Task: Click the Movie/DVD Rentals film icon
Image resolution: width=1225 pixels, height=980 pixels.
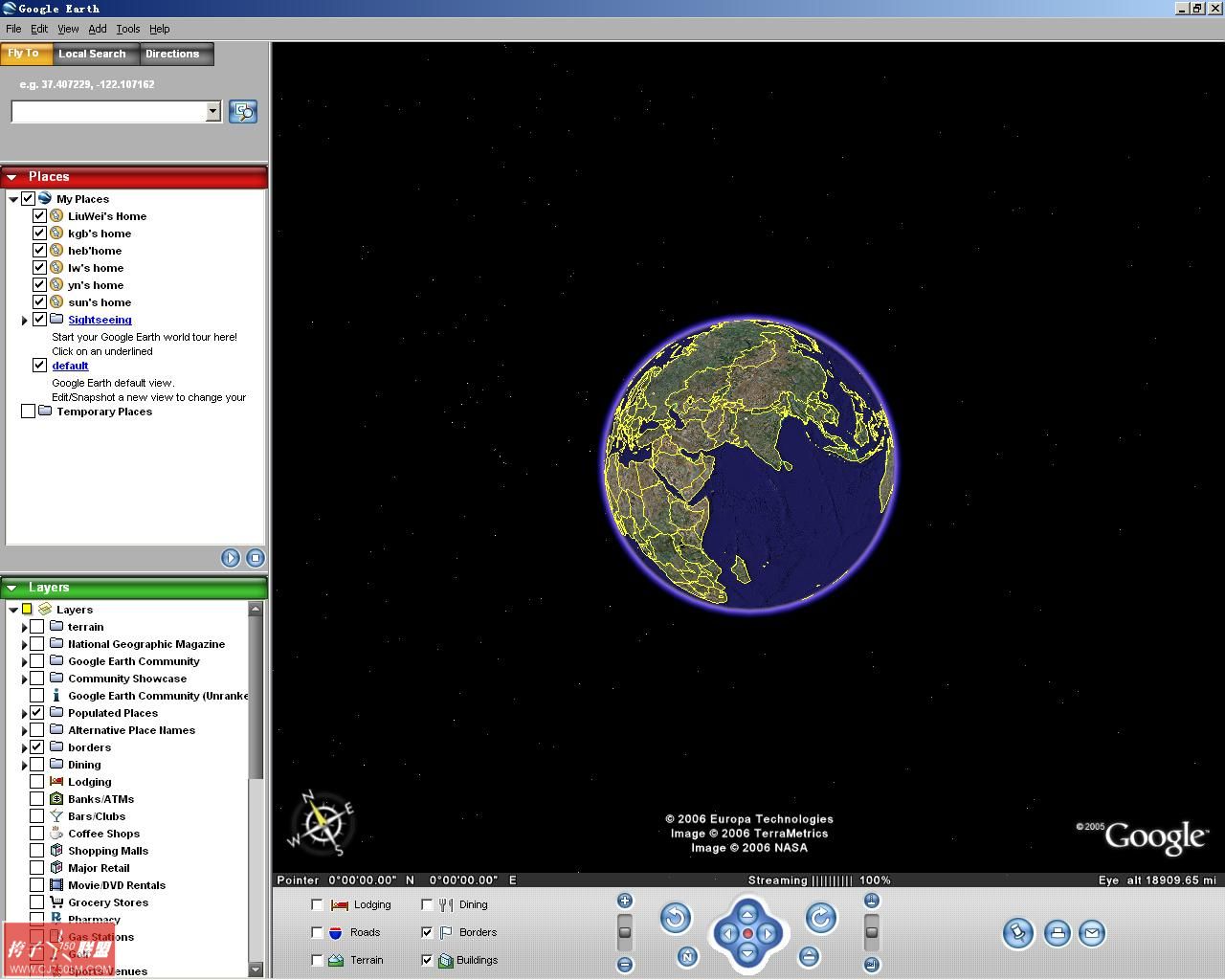Action: (x=56, y=885)
